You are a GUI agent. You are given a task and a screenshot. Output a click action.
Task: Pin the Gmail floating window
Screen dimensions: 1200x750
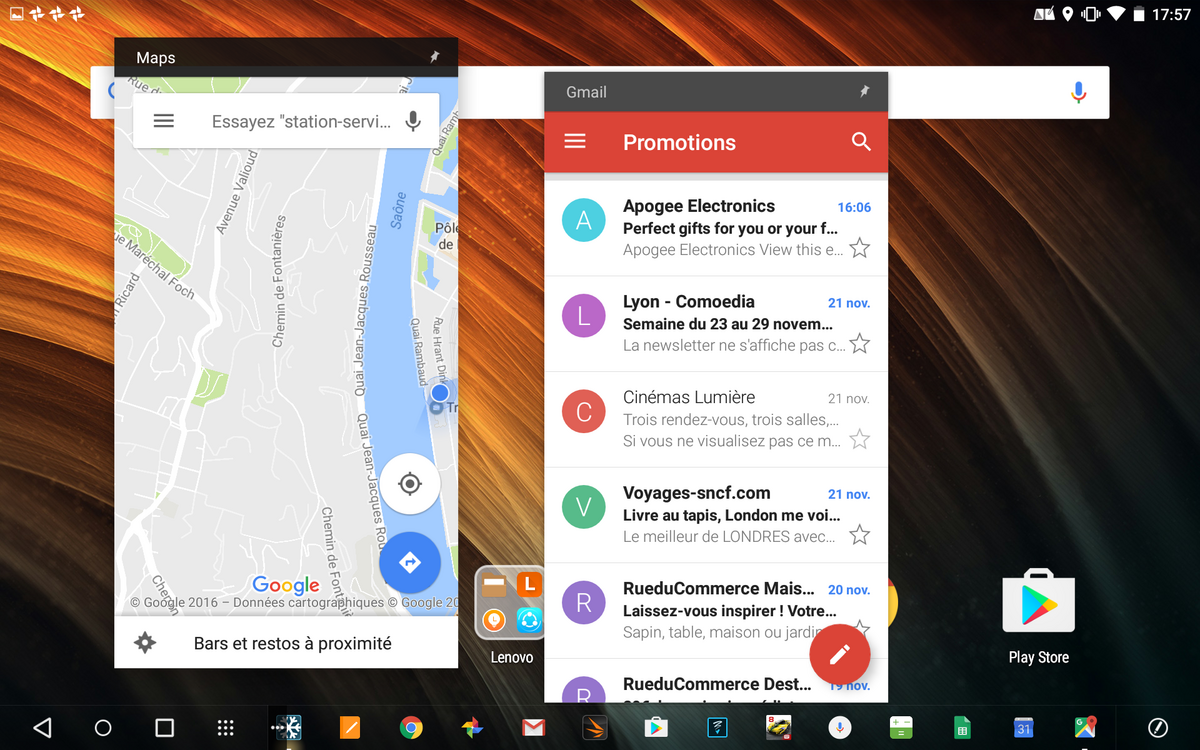(864, 92)
